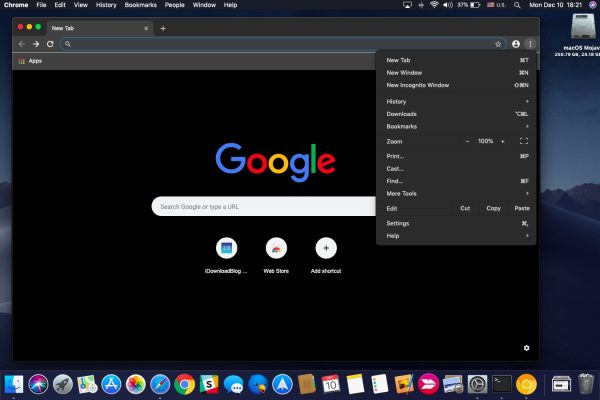This screenshot has height=400, width=600.
Task: Click the browser back arrow
Action: [22, 44]
